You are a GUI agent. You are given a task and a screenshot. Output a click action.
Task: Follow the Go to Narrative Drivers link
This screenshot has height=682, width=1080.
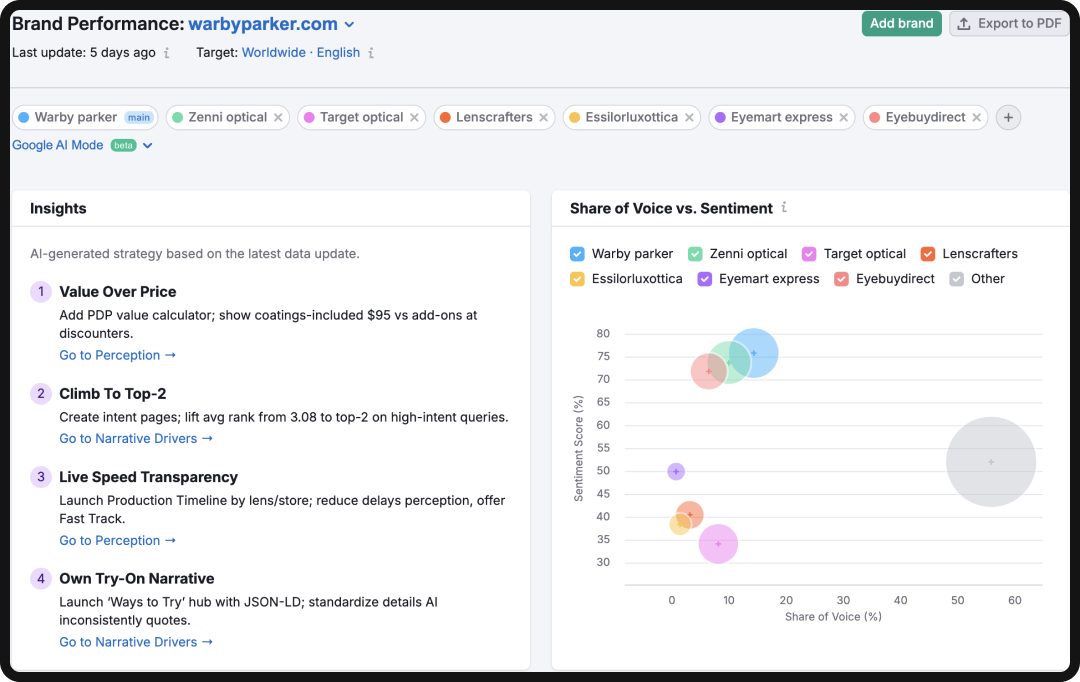[136, 438]
